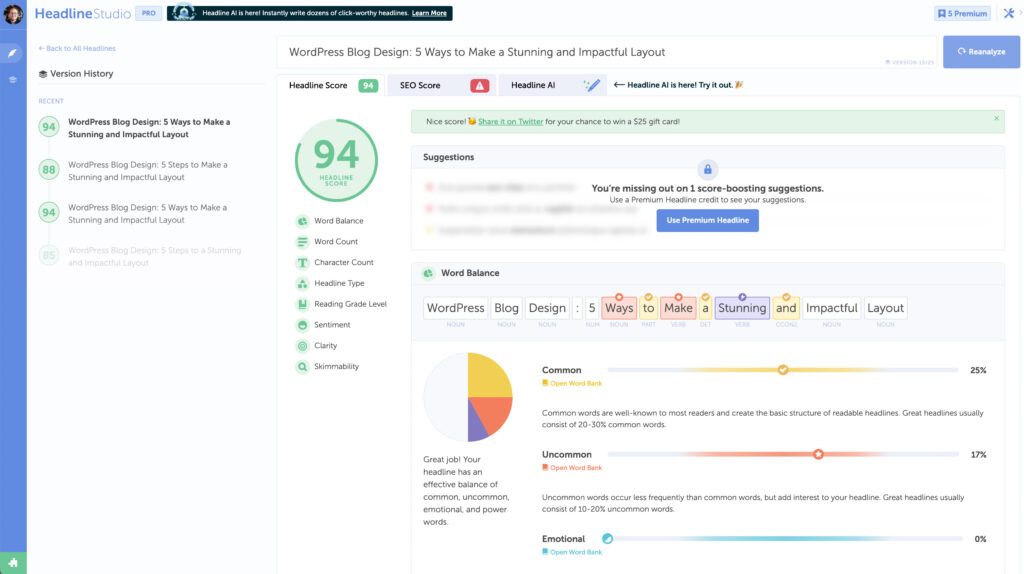
Task: Jump to Reading Grade Level metric
Action: [x=349, y=304]
